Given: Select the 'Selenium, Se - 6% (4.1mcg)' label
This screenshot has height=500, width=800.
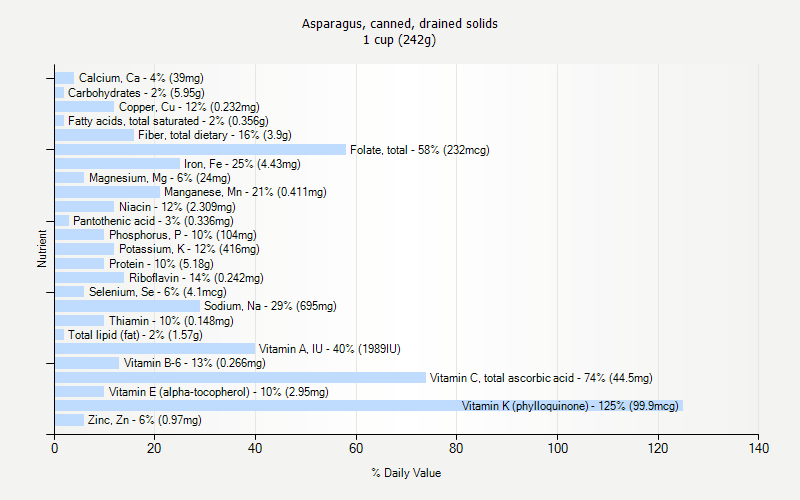Looking at the screenshot, I should [158, 292].
